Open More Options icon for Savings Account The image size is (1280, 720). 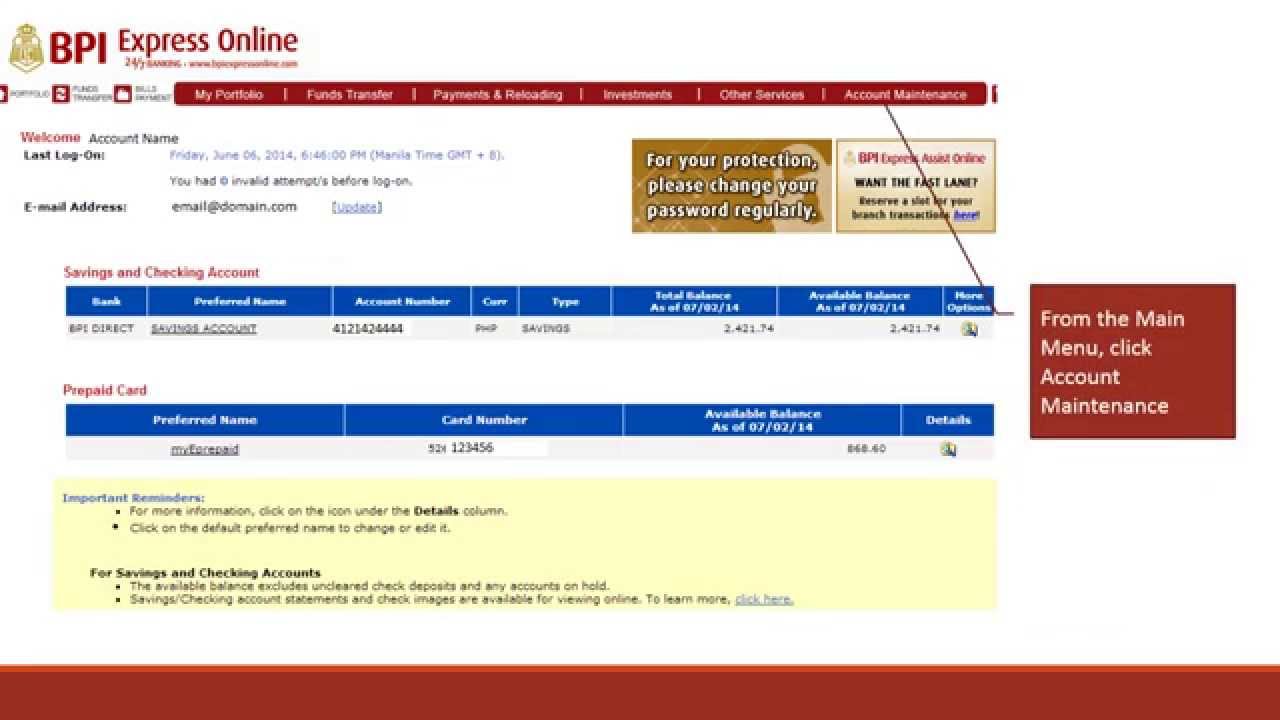(968, 329)
